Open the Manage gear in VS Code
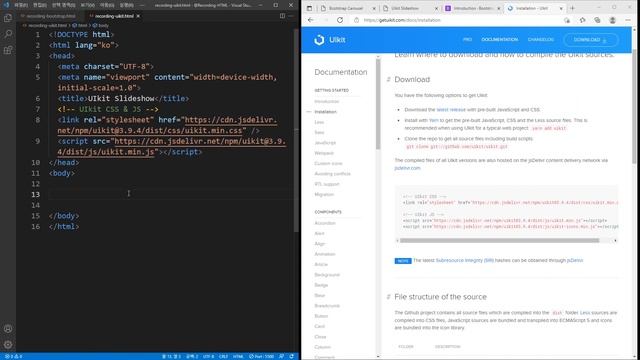 pyautogui.click(x=8, y=344)
